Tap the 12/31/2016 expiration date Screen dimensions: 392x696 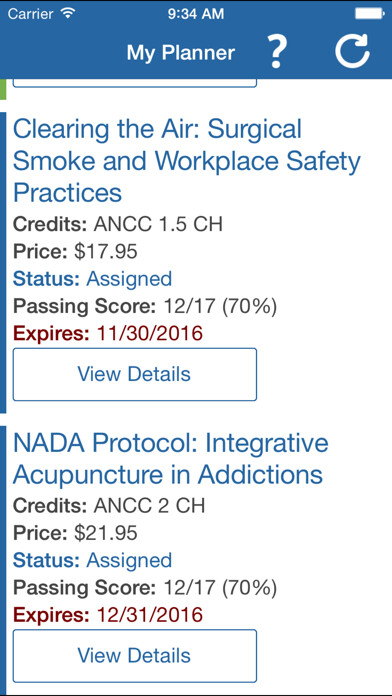150,615
